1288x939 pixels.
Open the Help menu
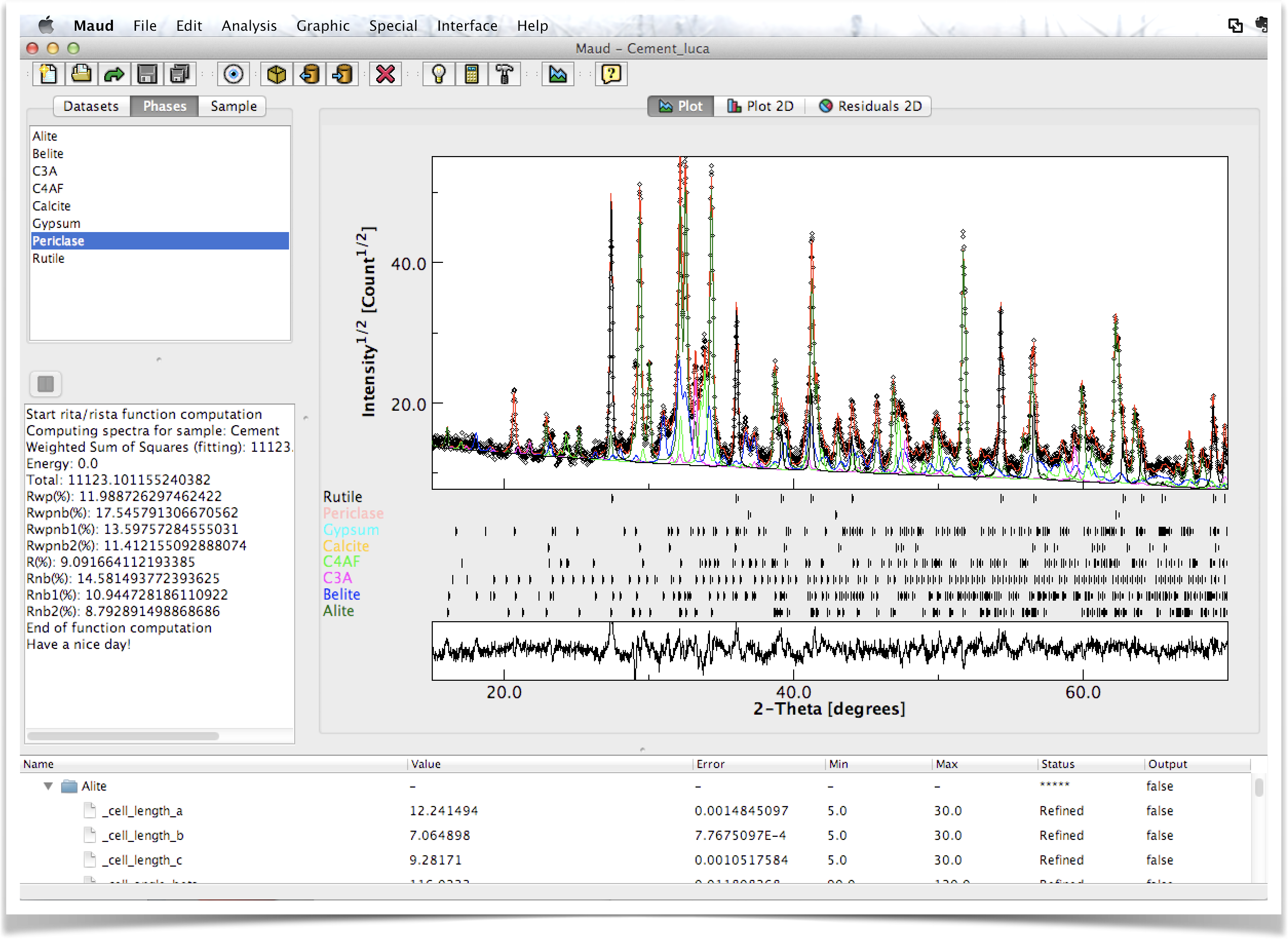pos(532,26)
